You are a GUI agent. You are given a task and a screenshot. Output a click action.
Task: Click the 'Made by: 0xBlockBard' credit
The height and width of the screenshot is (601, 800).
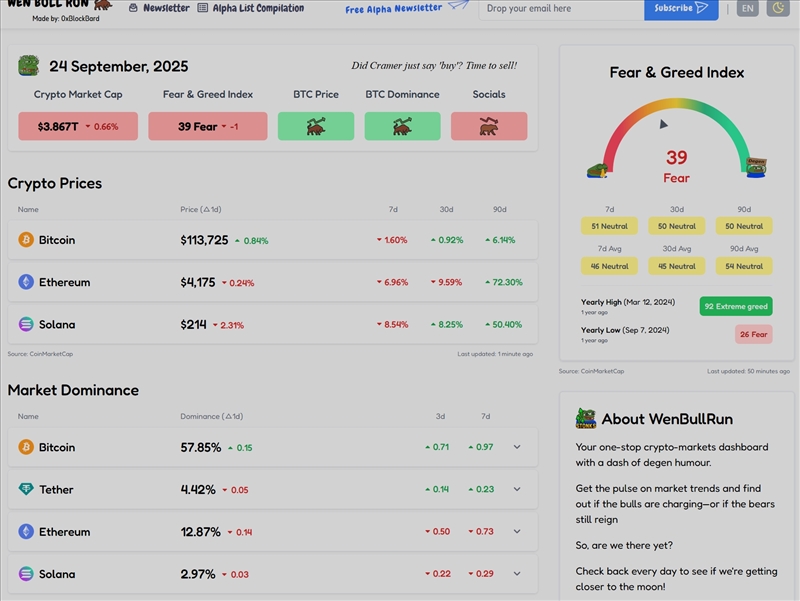tap(66, 18)
